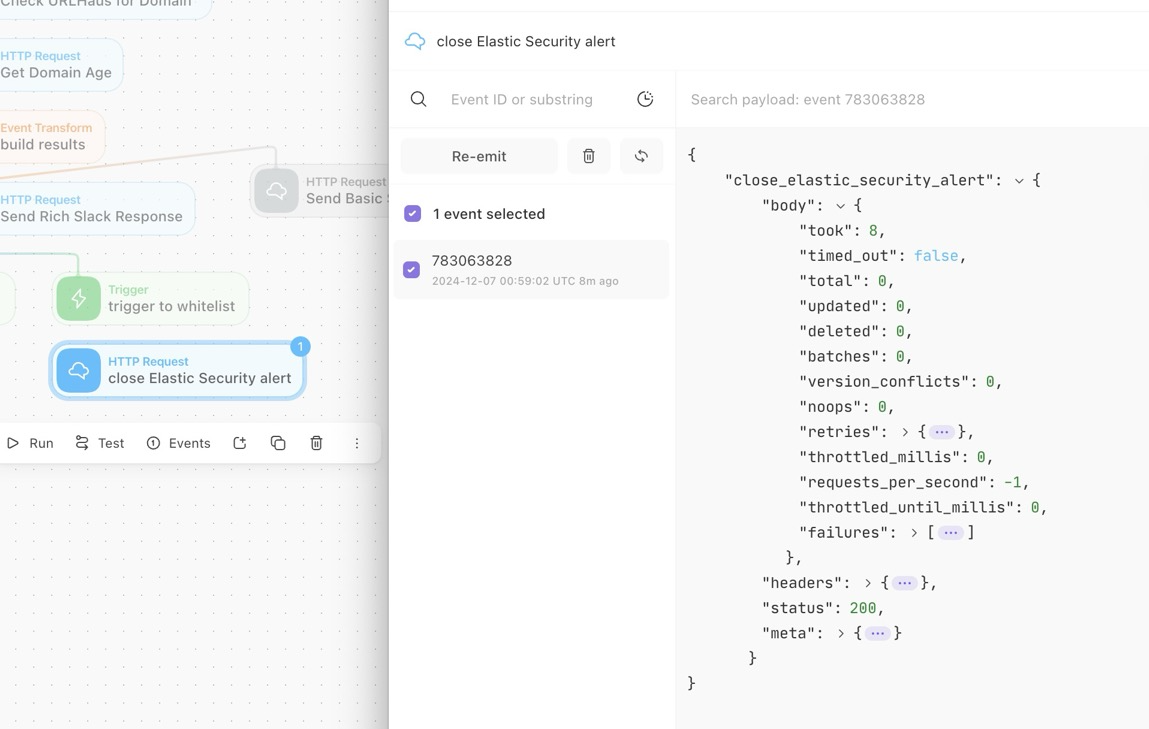1149x729 pixels.
Task: Delete node via toolbar trash icon
Action: point(317,443)
